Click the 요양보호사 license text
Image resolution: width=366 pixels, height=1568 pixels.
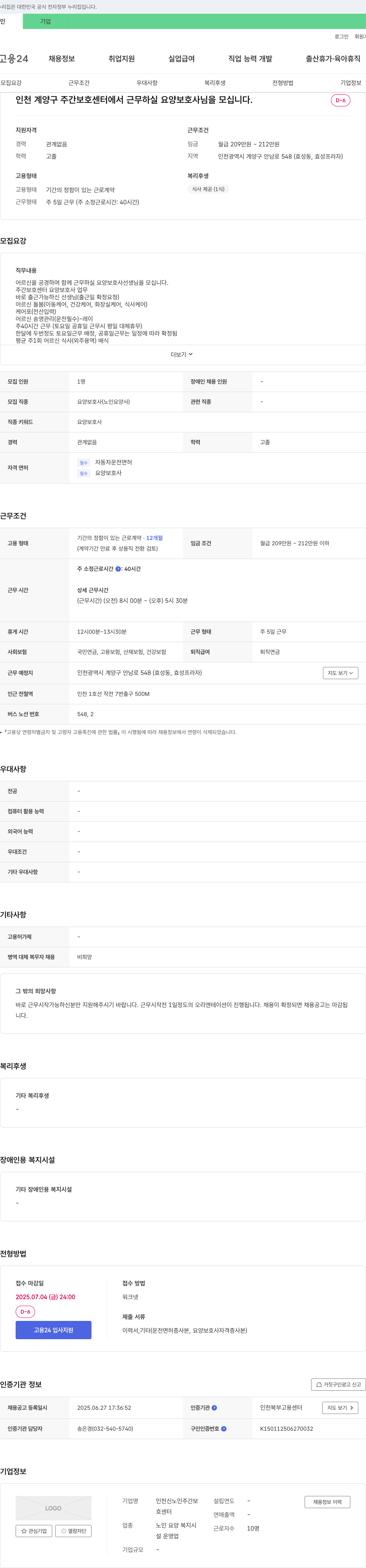tap(108, 473)
